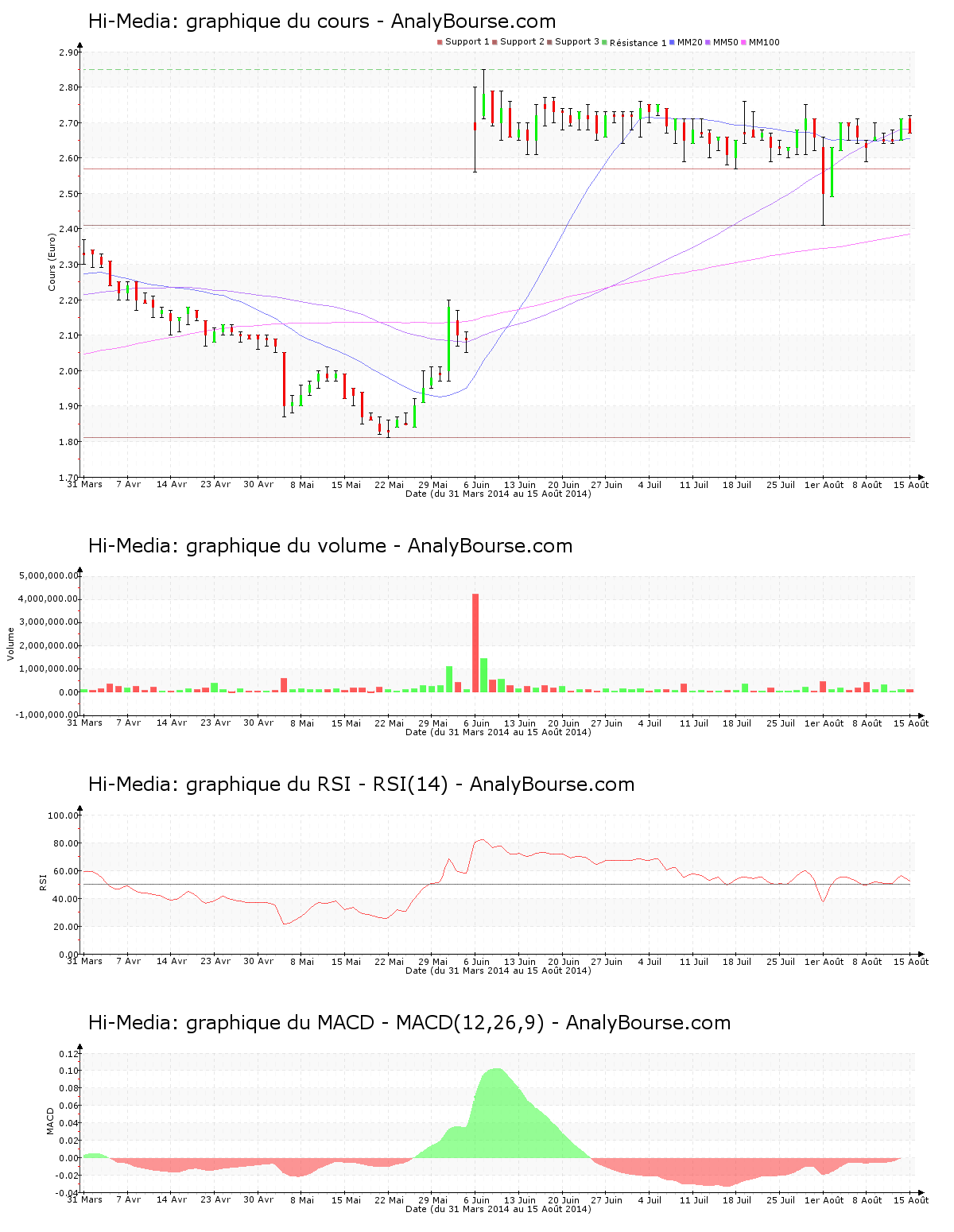Click '6 Juin' date on price chart axis

pos(476,485)
